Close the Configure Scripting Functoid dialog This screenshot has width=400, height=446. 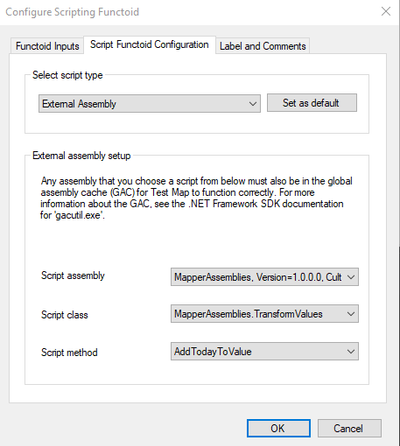[386, 12]
